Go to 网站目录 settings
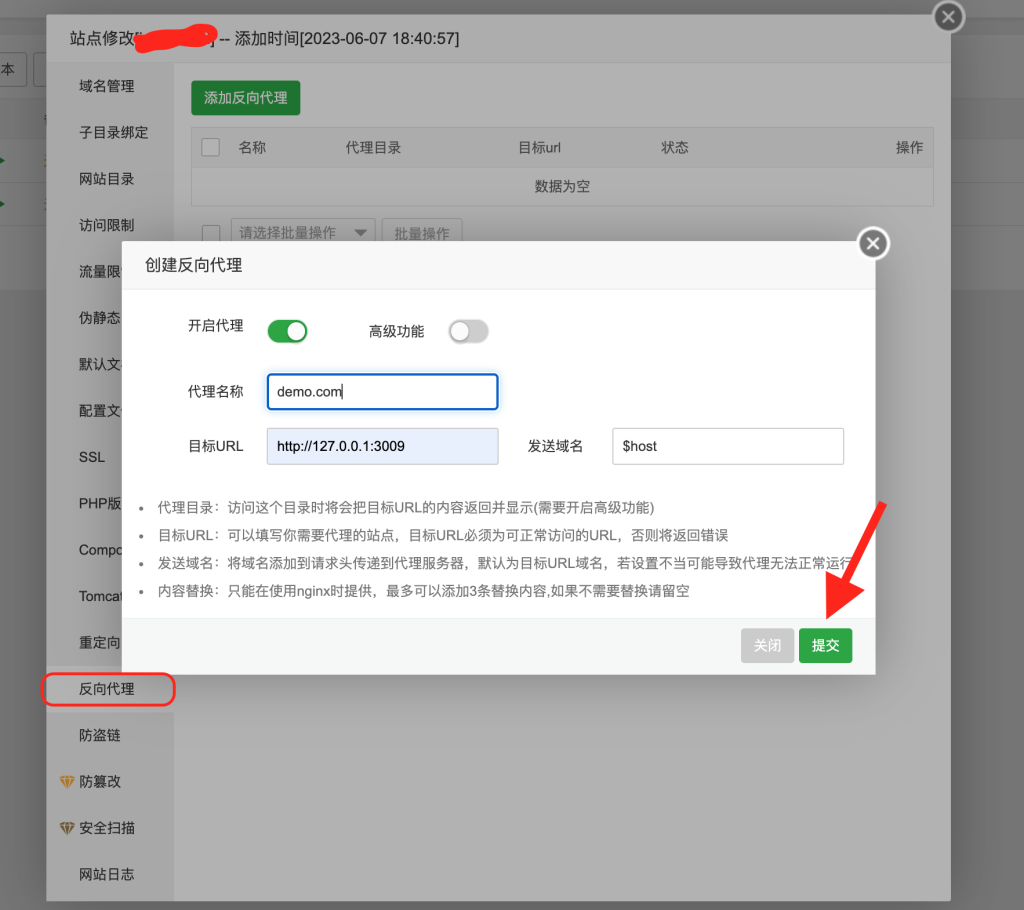 (106, 179)
